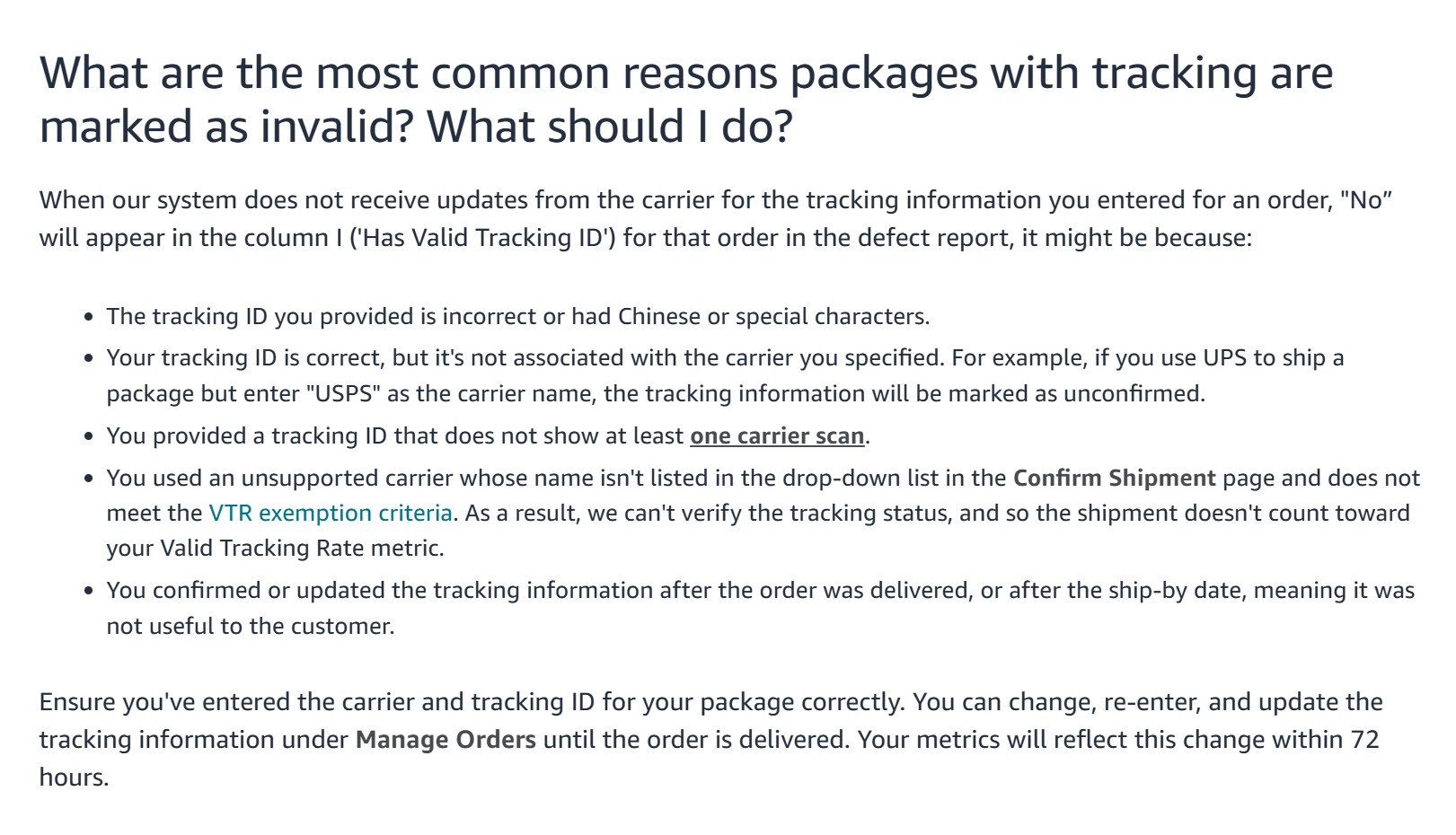Click the bold Manage Orders text
Viewport: 1456px width, 835px height.
point(446,739)
